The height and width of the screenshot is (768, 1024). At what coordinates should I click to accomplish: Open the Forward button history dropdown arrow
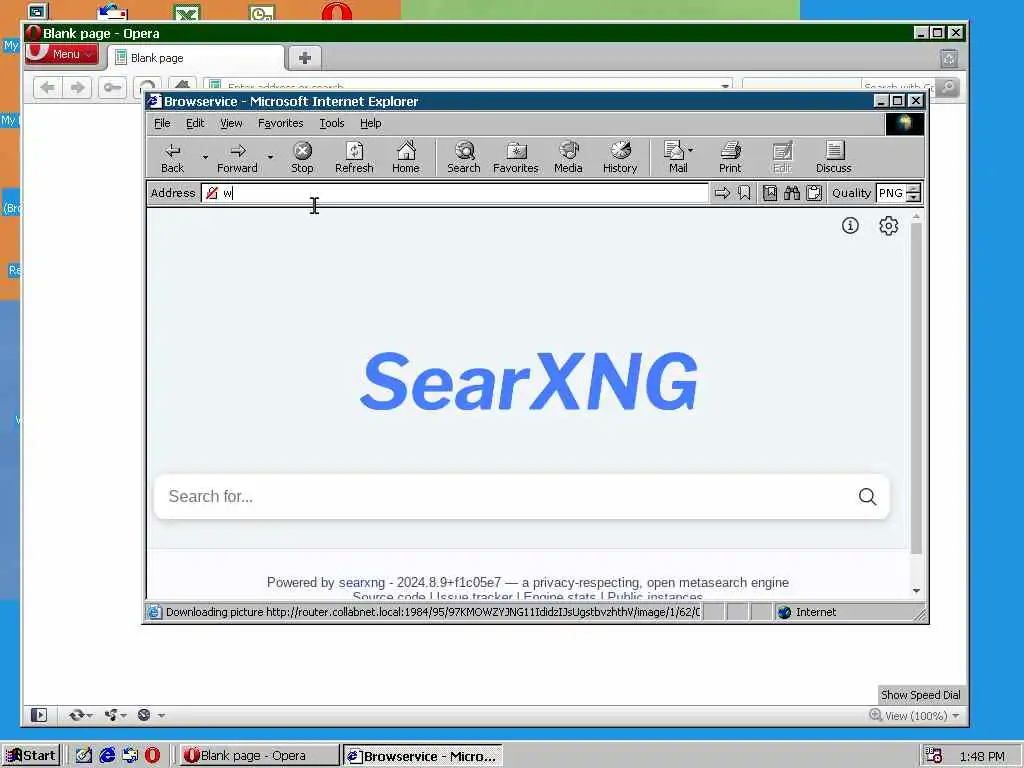[270, 157]
